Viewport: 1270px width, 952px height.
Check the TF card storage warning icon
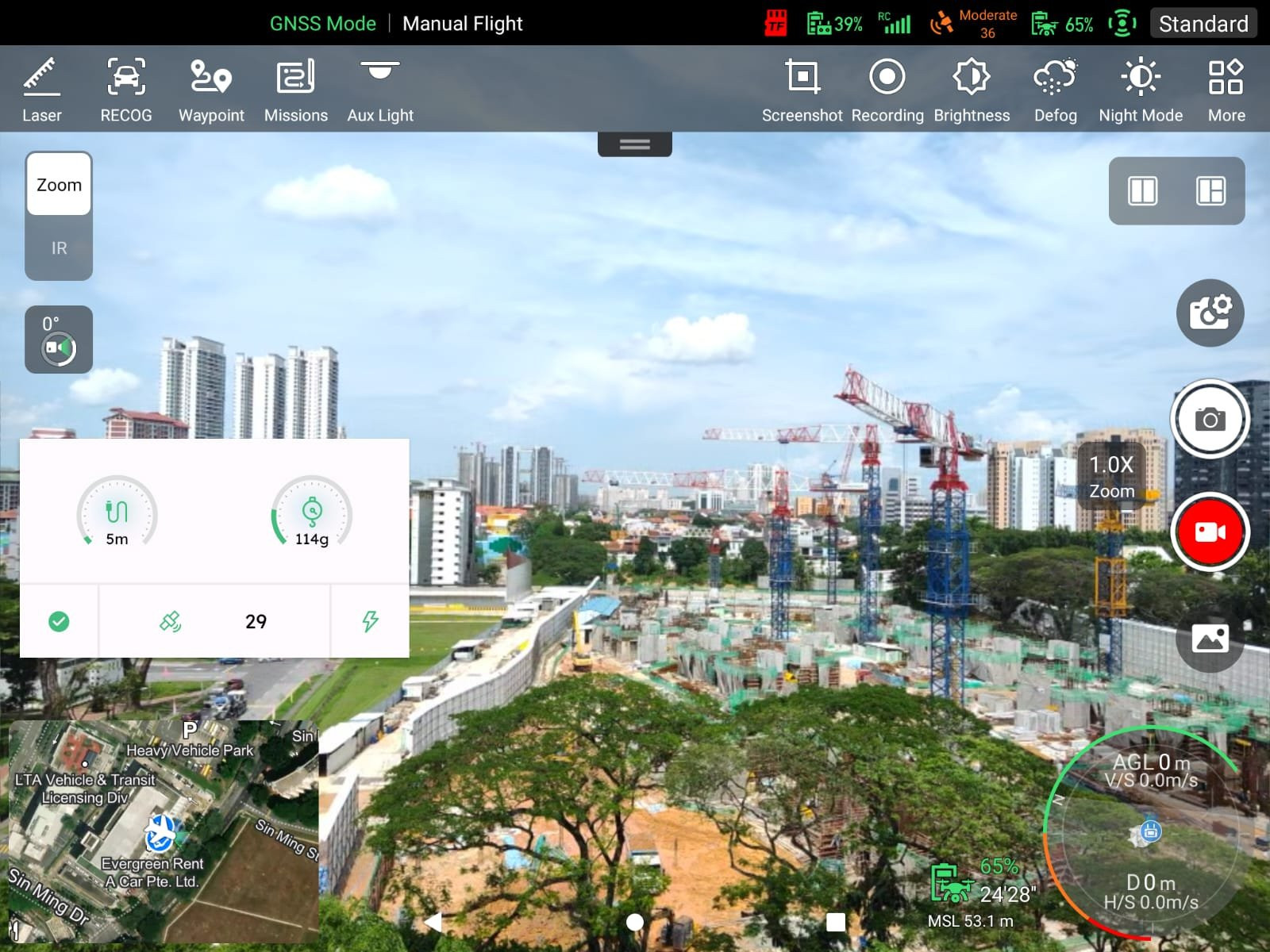(775, 24)
